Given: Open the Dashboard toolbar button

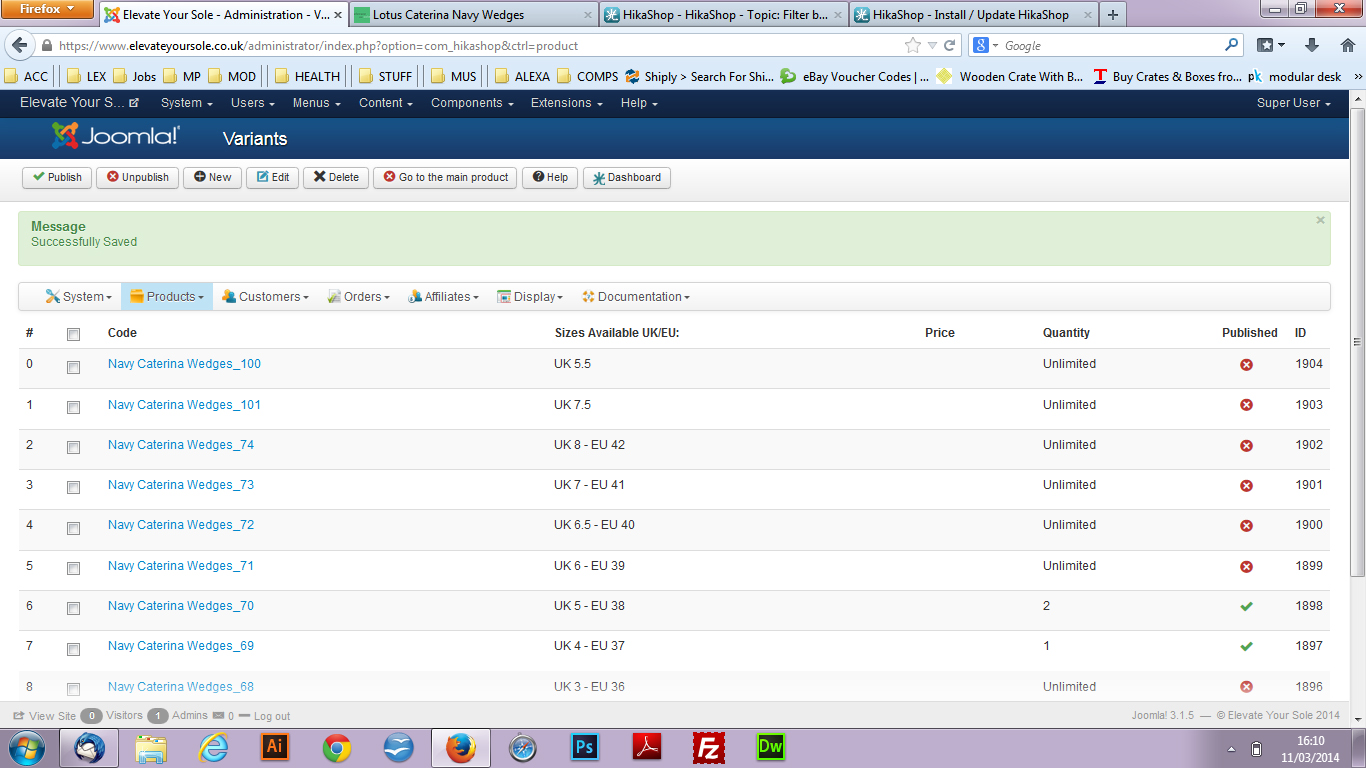Looking at the screenshot, I should 627,177.
